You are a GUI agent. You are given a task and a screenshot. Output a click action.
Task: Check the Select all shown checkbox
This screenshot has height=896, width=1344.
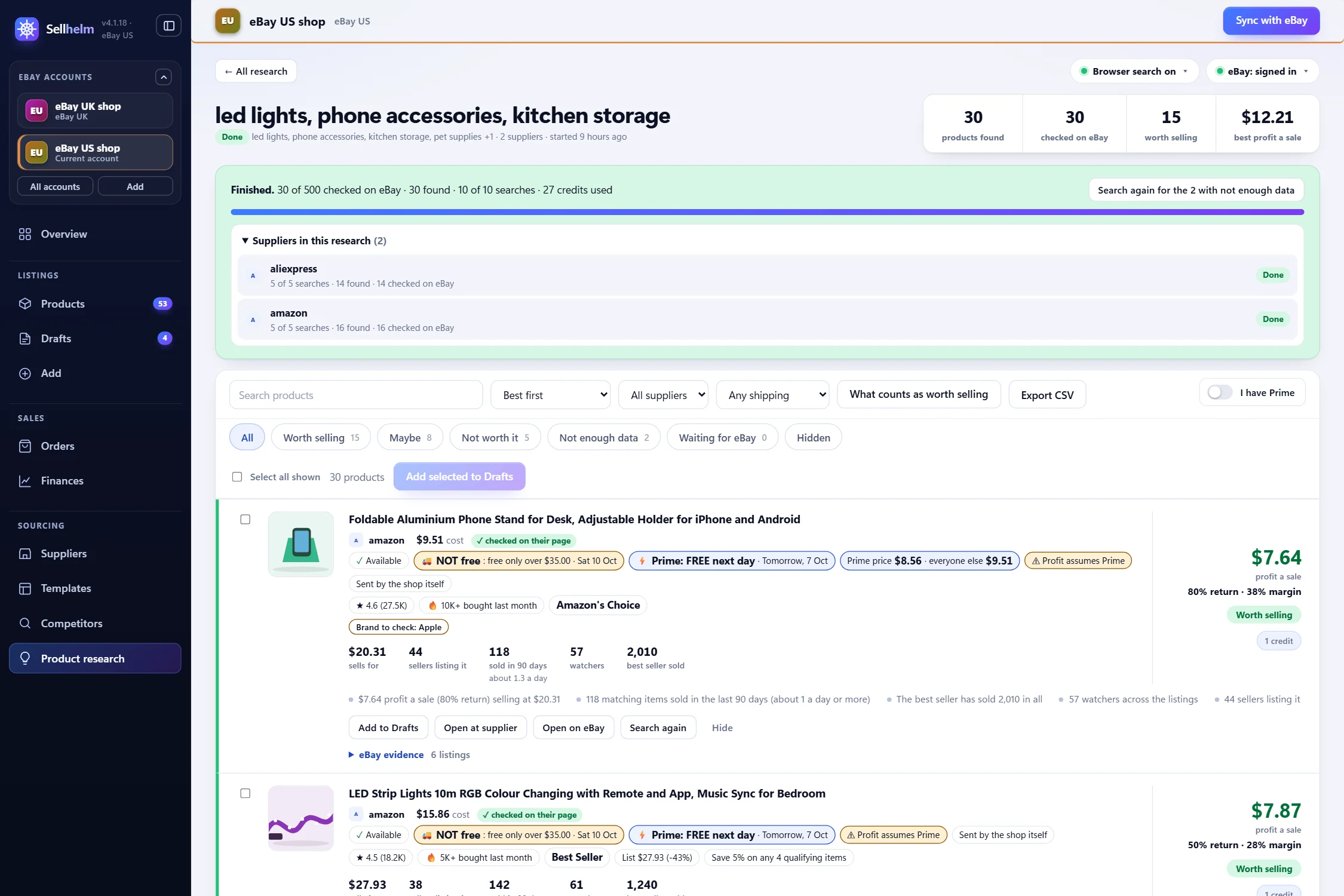pos(237,477)
